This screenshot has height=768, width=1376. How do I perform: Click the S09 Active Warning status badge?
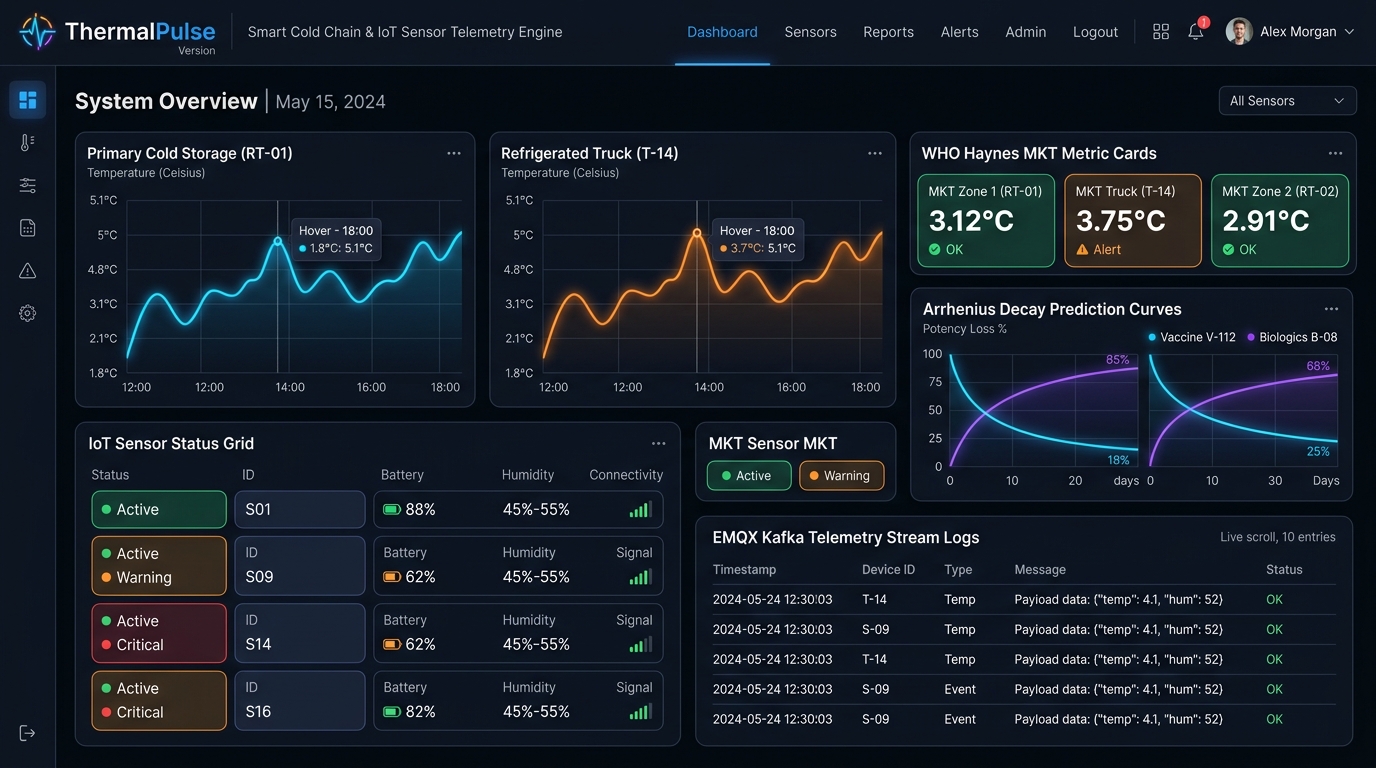click(159, 565)
